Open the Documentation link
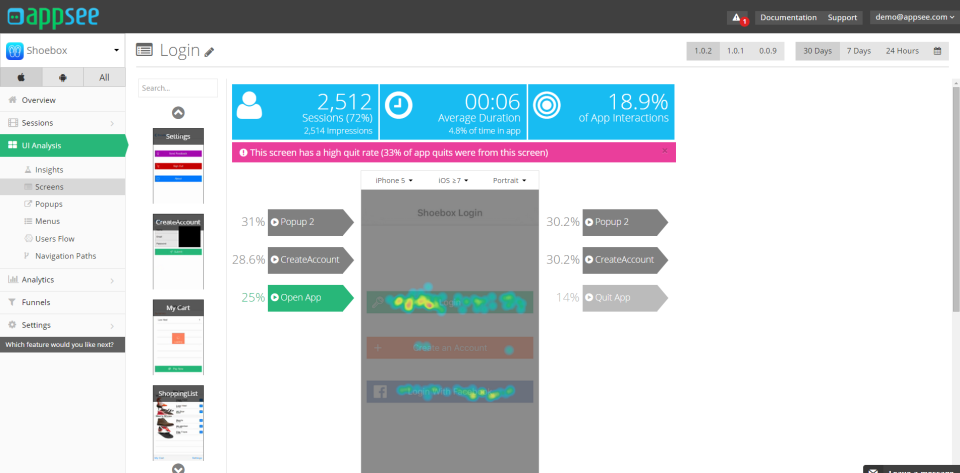Screen dimensions: 960x473 (x=789, y=18)
